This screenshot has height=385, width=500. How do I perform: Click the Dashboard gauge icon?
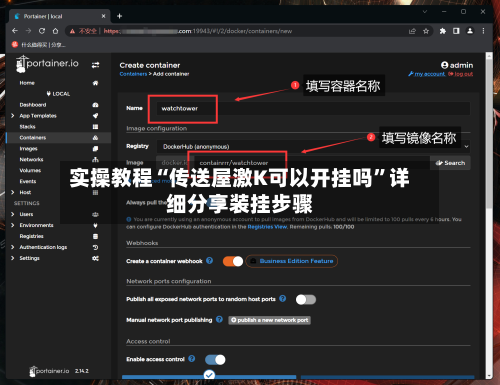pyautogui.click(x=95, y=105)
